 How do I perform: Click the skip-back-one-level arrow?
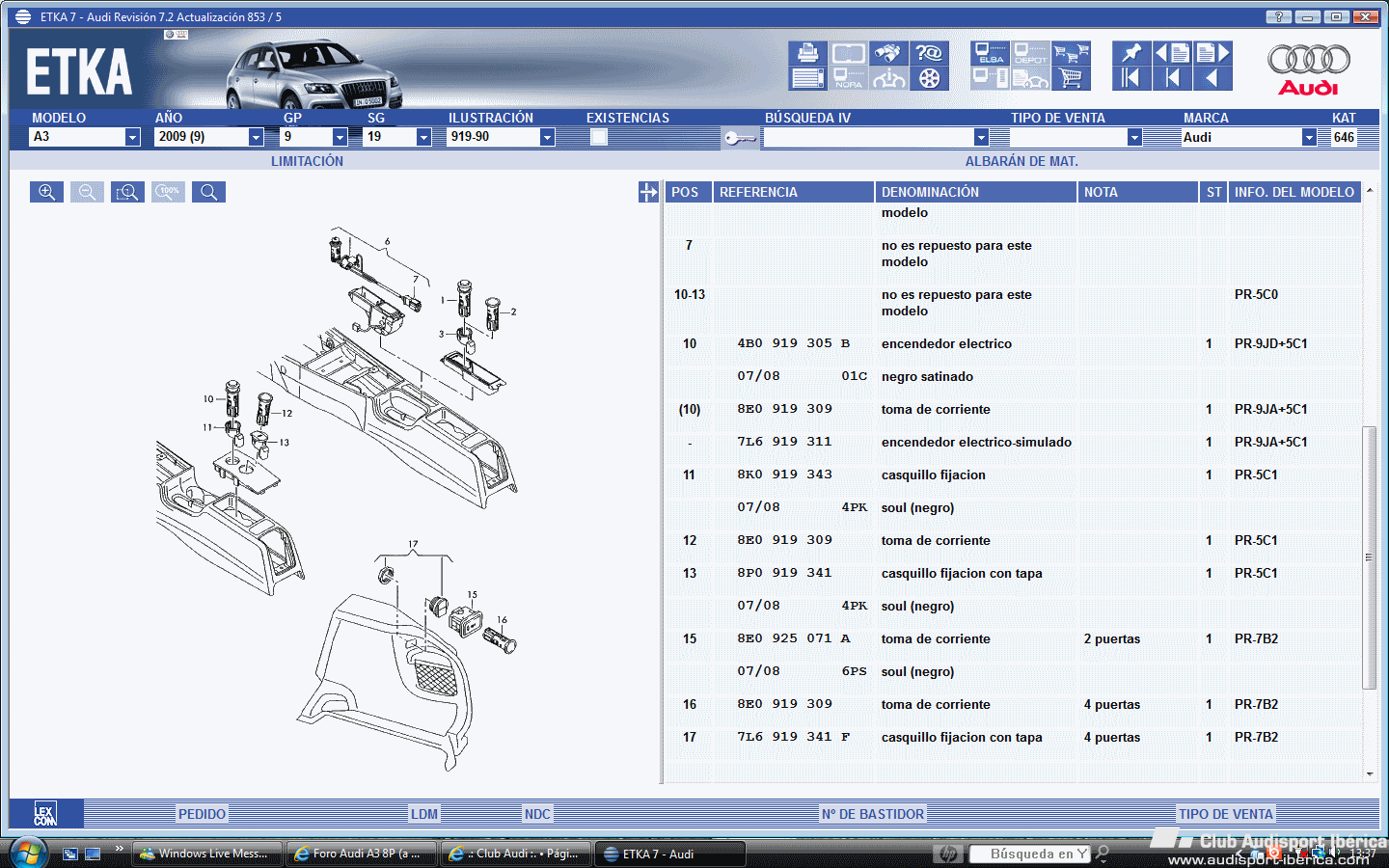point(1172,78)
